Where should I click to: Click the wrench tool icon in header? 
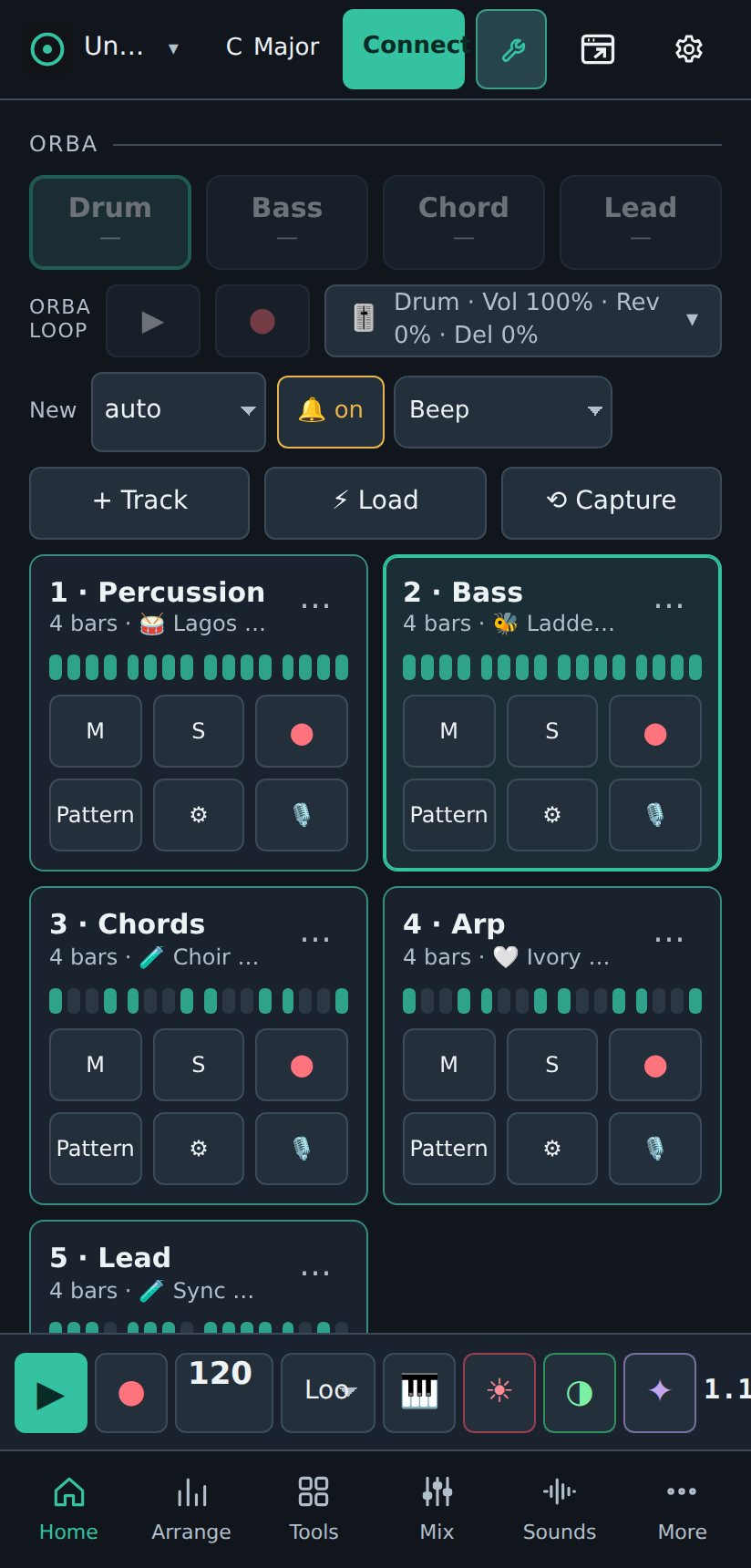(511, 49)
